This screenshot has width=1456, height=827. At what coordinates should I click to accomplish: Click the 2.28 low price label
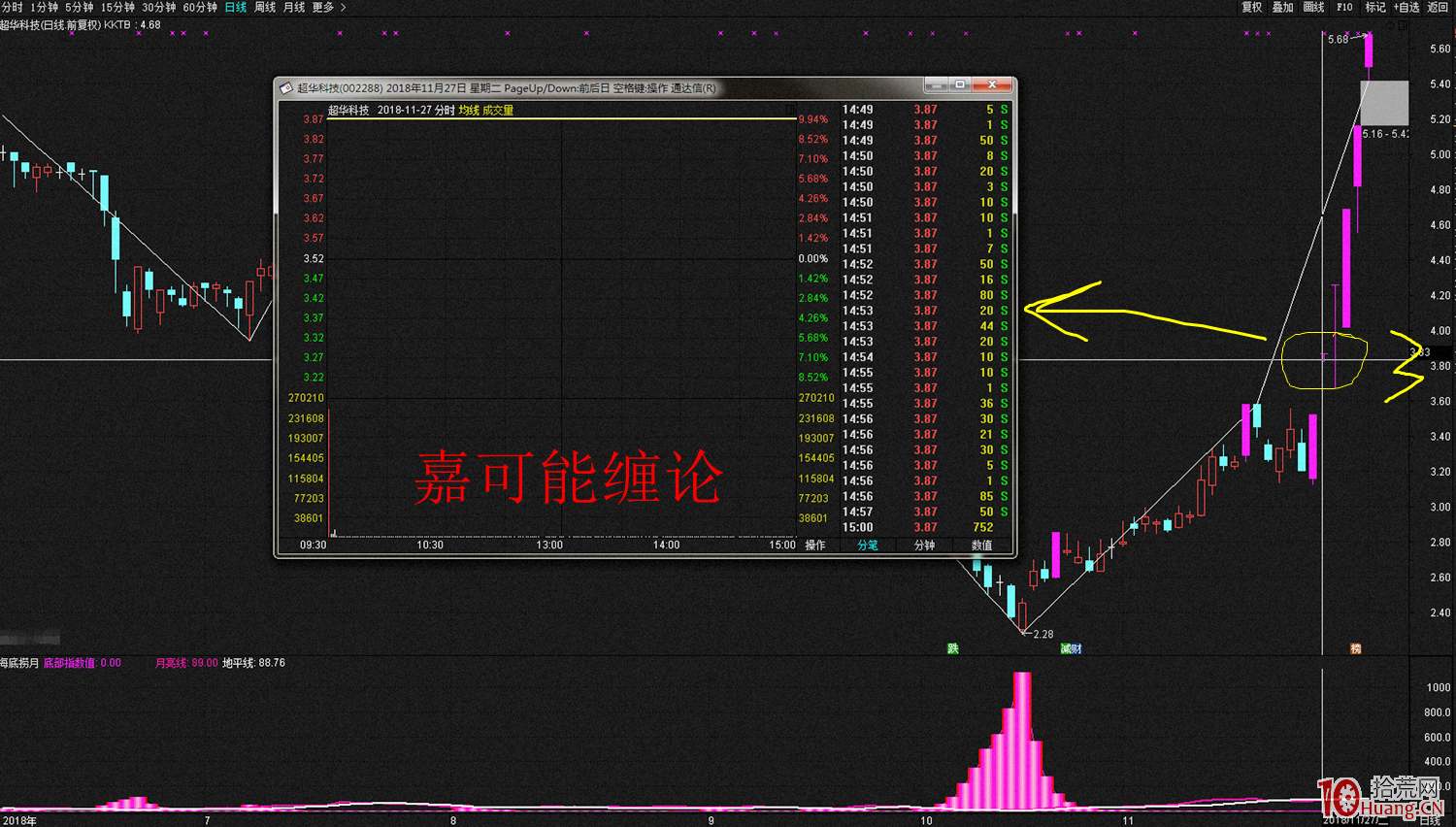(1042, 635)
